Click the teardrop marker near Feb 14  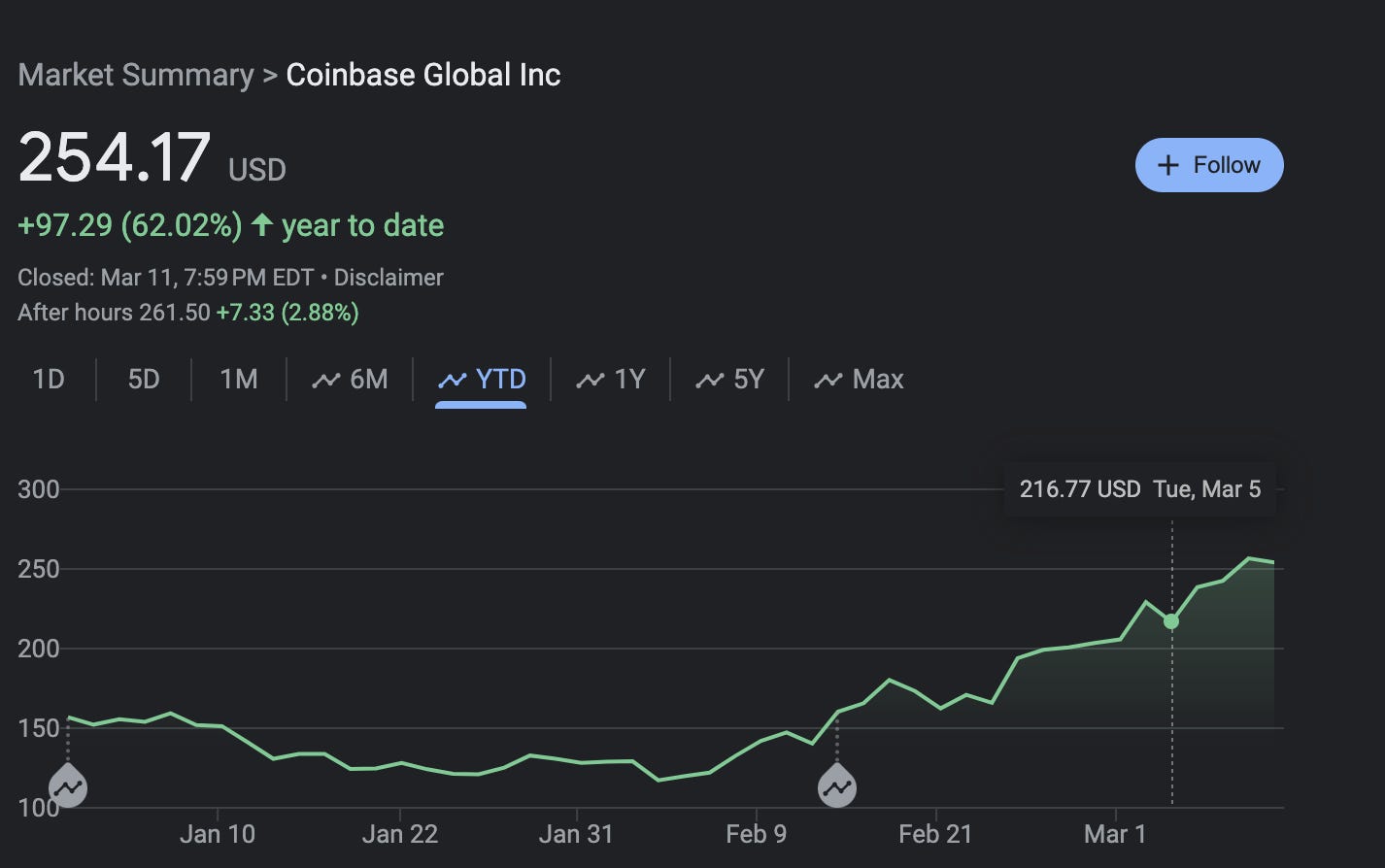pyautogui.click(x=836, y=787)
